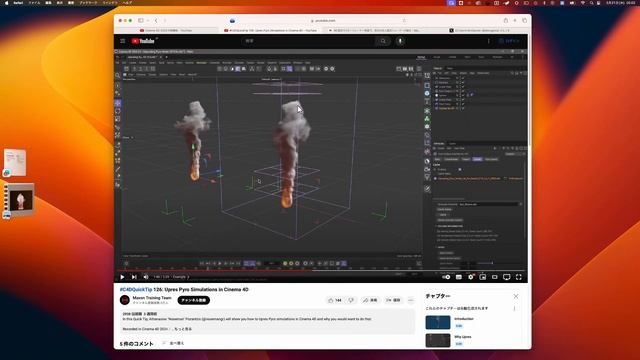Open Spotlight search in the menu bar
The width and height of the screenshot is (640, 360).
(x=591, y=2)
